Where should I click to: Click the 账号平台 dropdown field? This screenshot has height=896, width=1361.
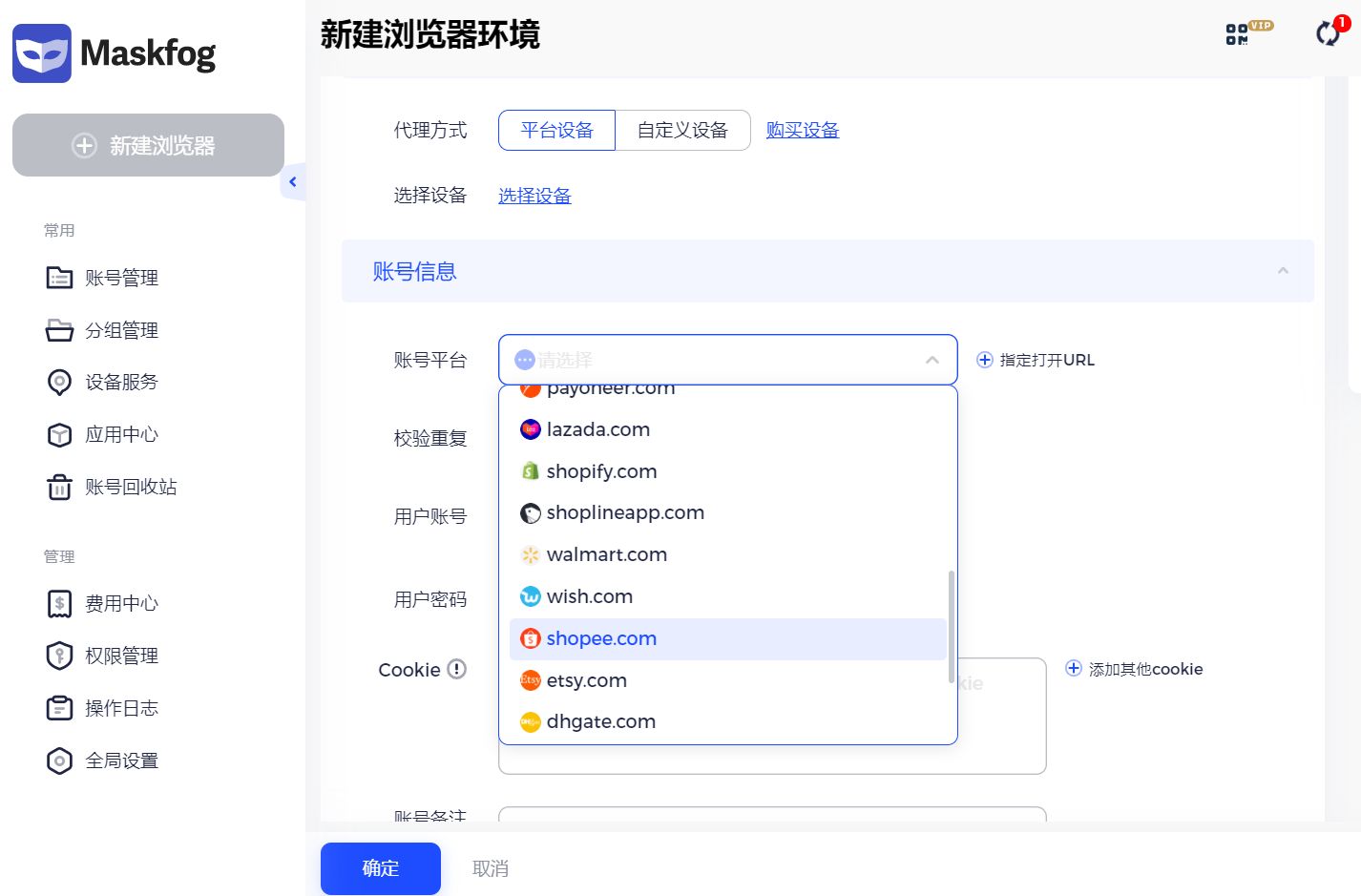click(x=728, y=360)
